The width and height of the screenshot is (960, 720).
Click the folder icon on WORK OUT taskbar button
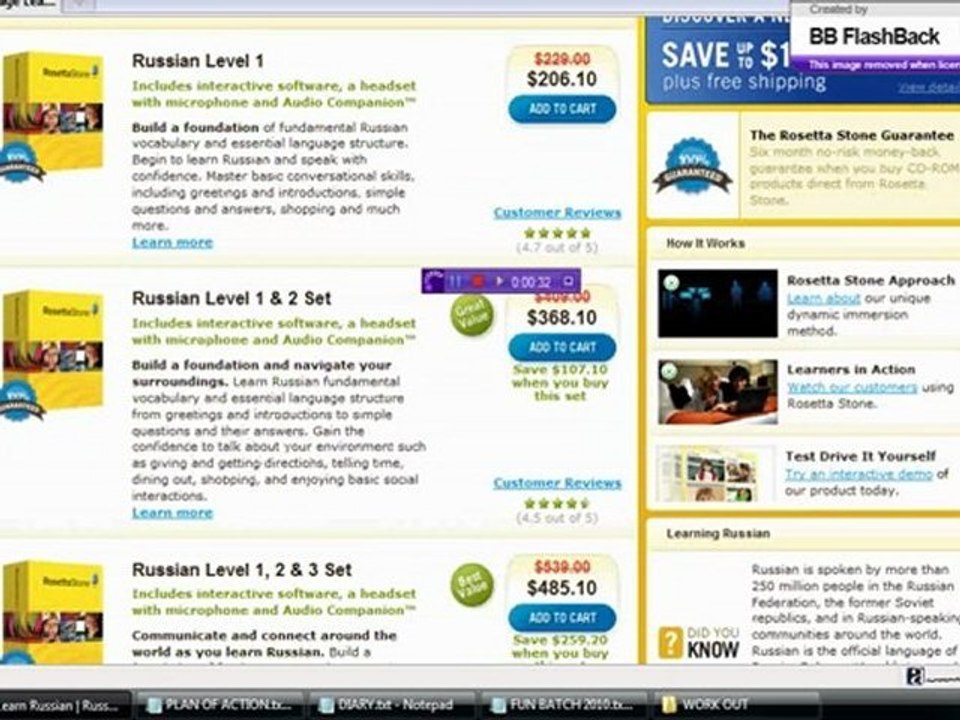[669, 705]
